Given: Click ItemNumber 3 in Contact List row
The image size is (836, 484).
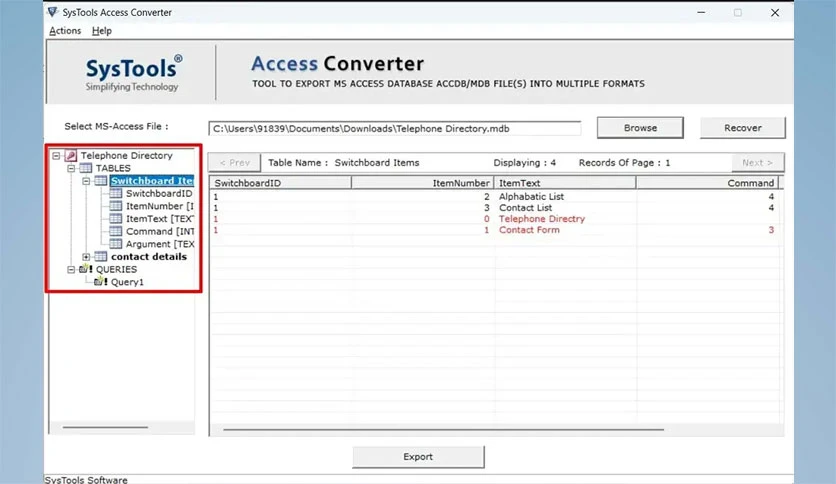Looking at the screenshot, I should tap(486, 208).
